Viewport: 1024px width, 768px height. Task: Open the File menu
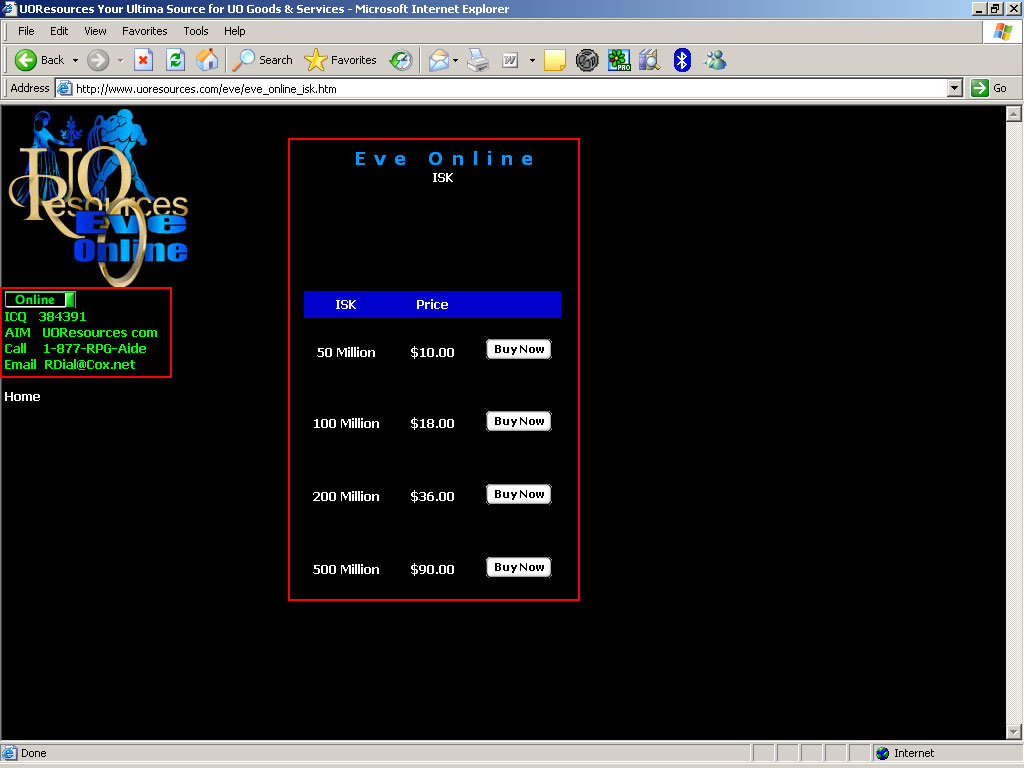[x=26, y=31]
